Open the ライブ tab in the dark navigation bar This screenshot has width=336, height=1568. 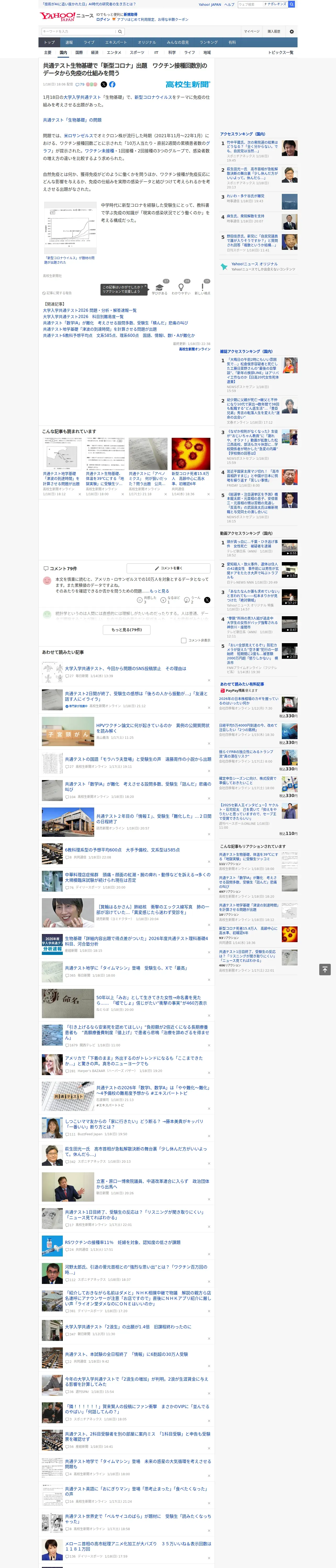pos(89,42)
